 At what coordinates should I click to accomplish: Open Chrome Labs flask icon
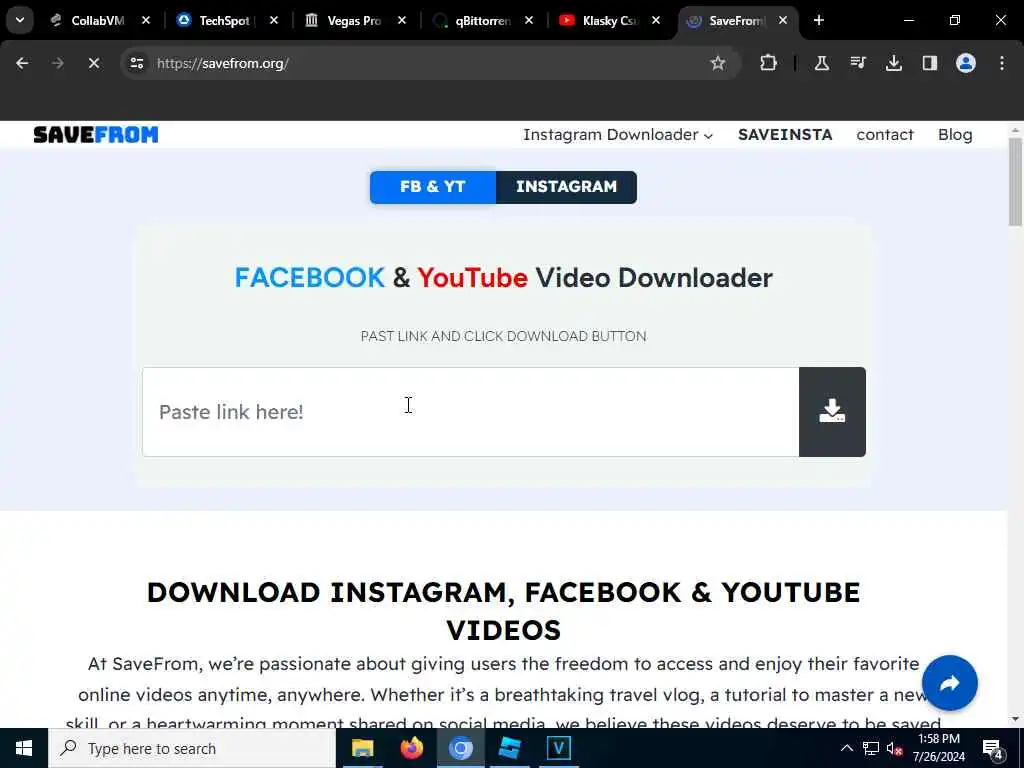click(822, 63)
